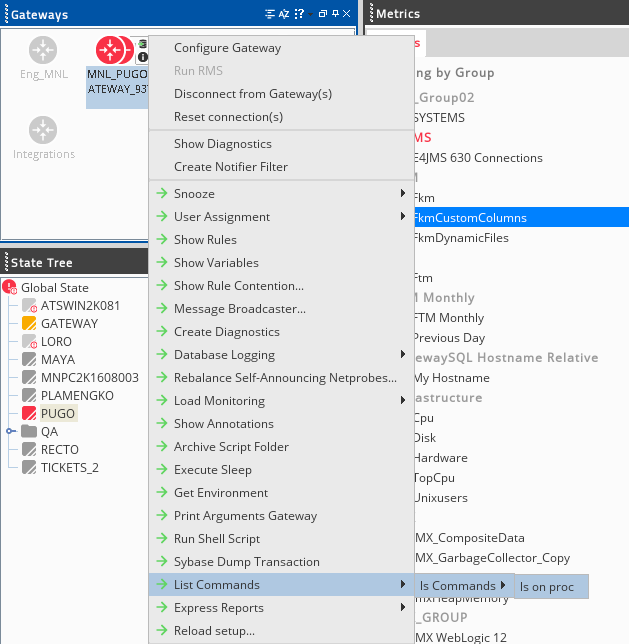Click the Global State critical icon
Image resolution: width=629 pixels, height=644 pixels.
pos(10,288)
